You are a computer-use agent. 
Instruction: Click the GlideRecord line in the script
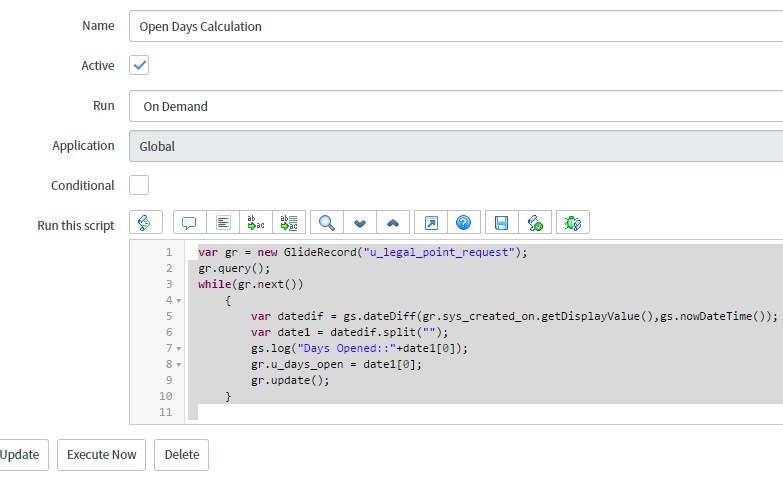tap(363, 252)
